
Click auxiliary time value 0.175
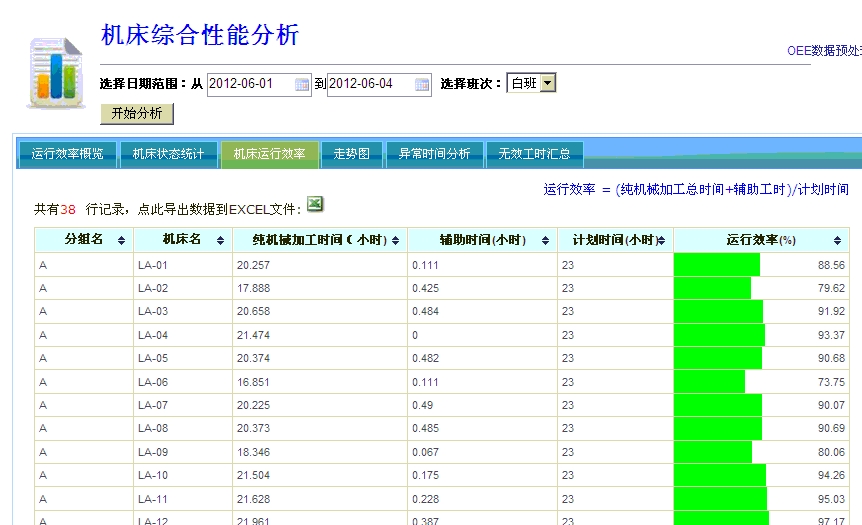(x=426, y=476)
